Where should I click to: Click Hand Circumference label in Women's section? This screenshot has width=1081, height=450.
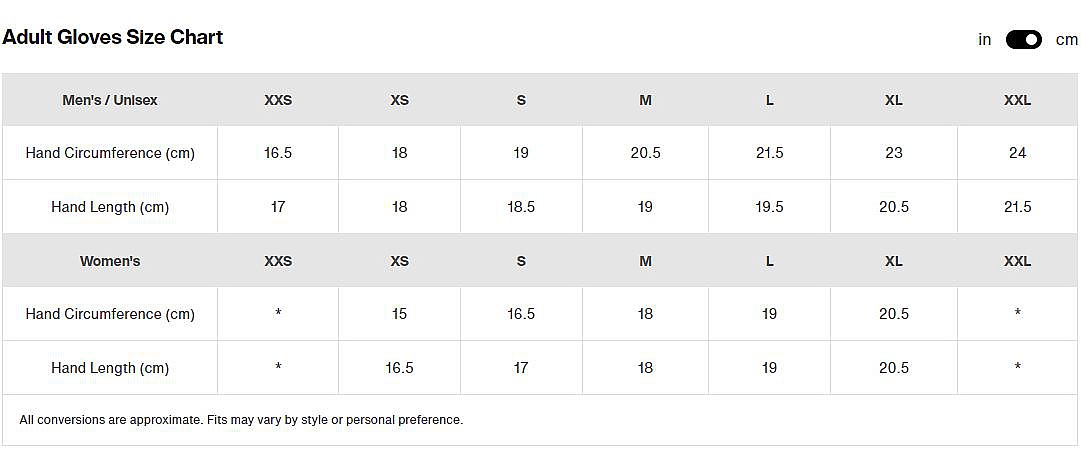(x=110, y=314)
